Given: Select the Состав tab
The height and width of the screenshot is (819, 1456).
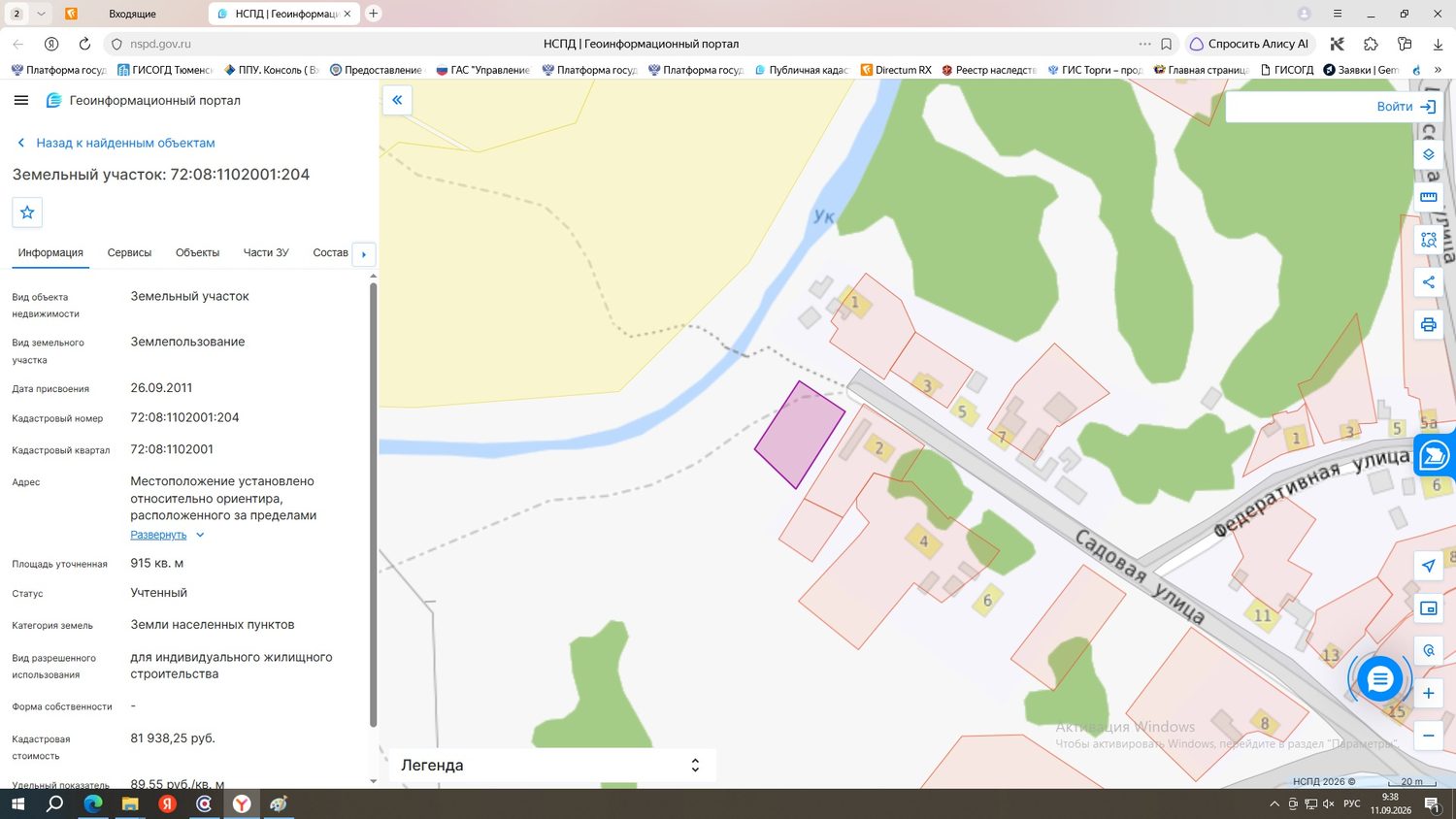Looking at the screenshot, I should click(x=330, y=252).
